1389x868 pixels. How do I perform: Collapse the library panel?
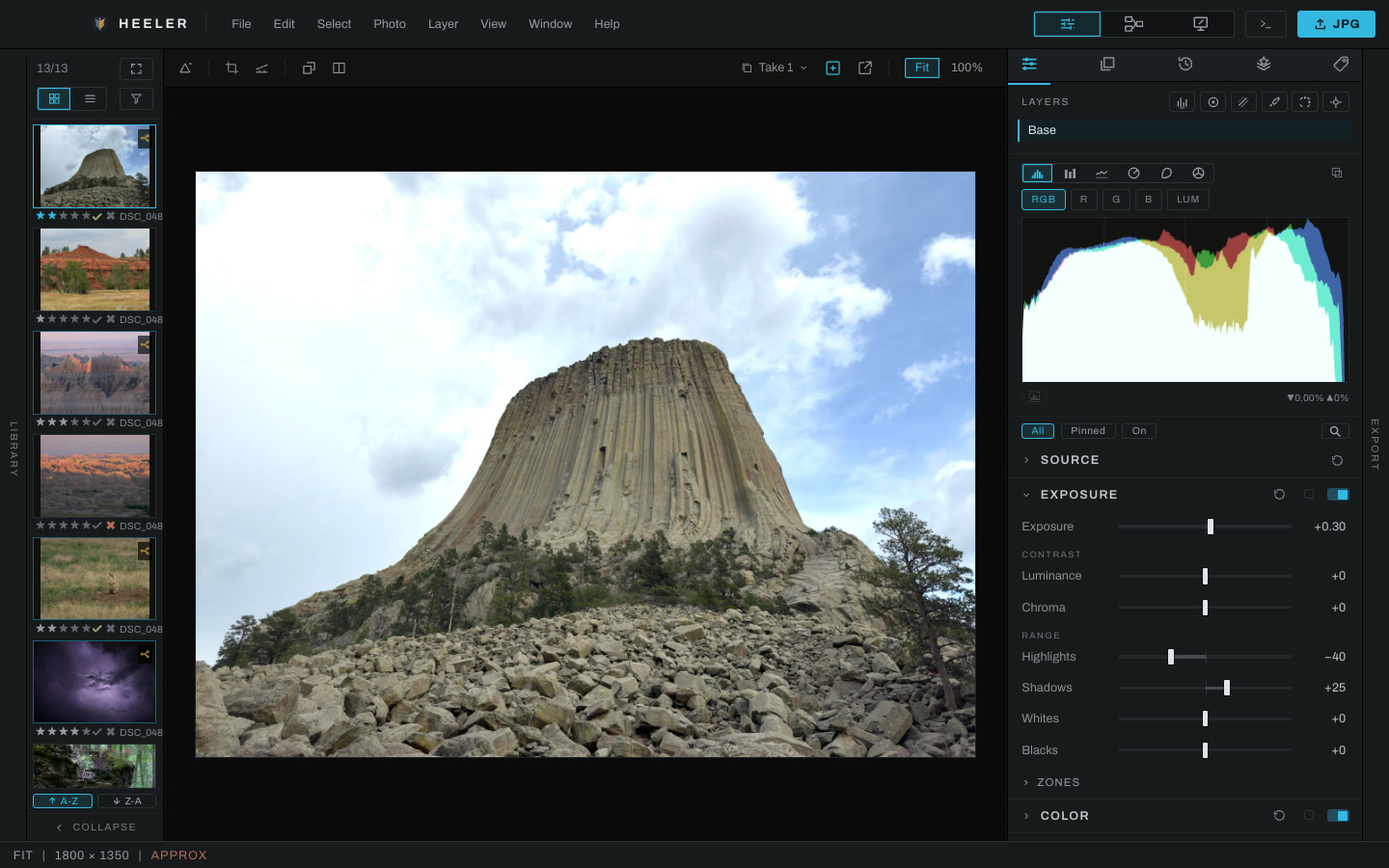click(95, 827)
